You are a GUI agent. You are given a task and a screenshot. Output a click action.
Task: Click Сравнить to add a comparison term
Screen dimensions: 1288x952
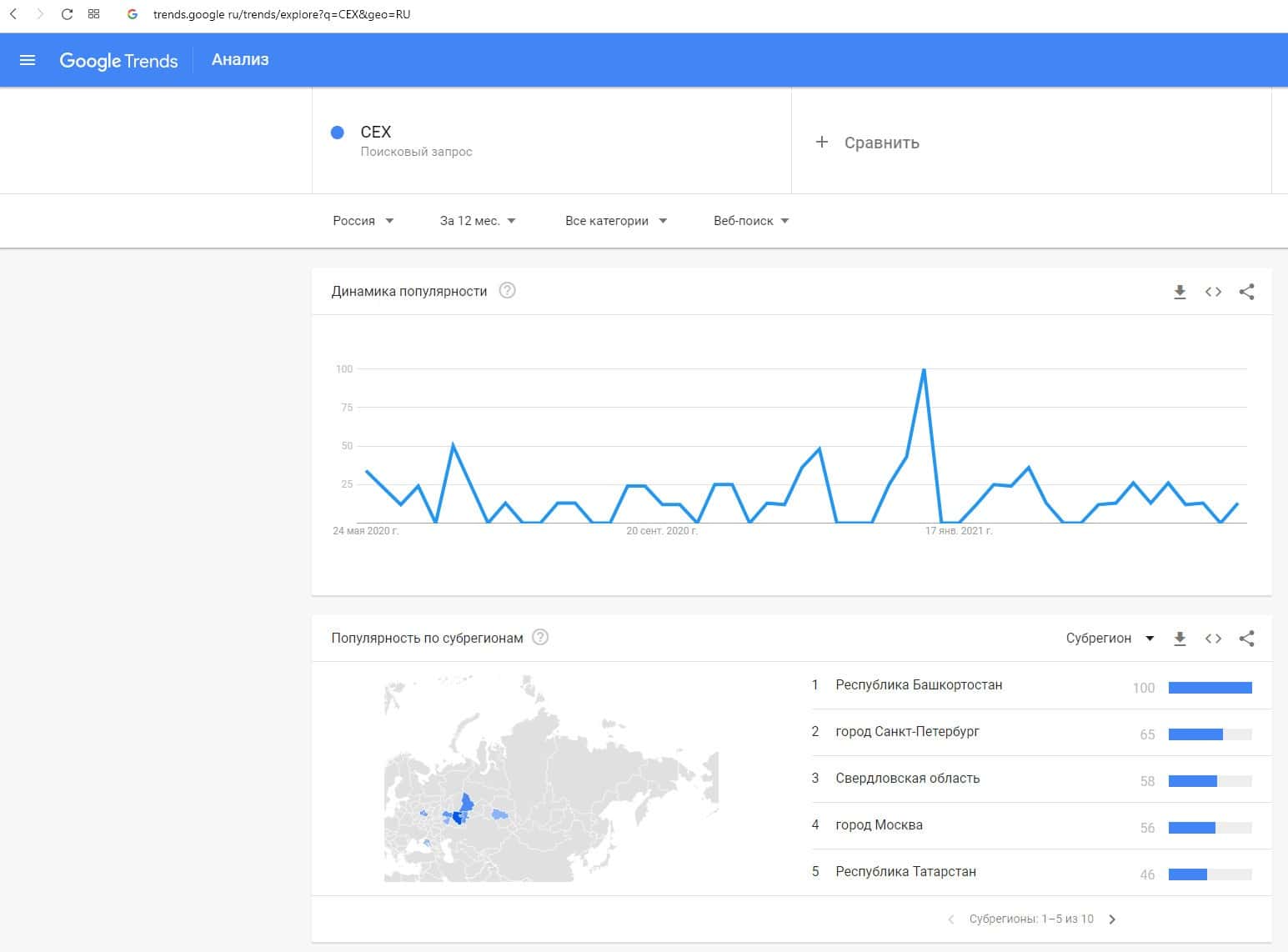(x=868, y=143)
